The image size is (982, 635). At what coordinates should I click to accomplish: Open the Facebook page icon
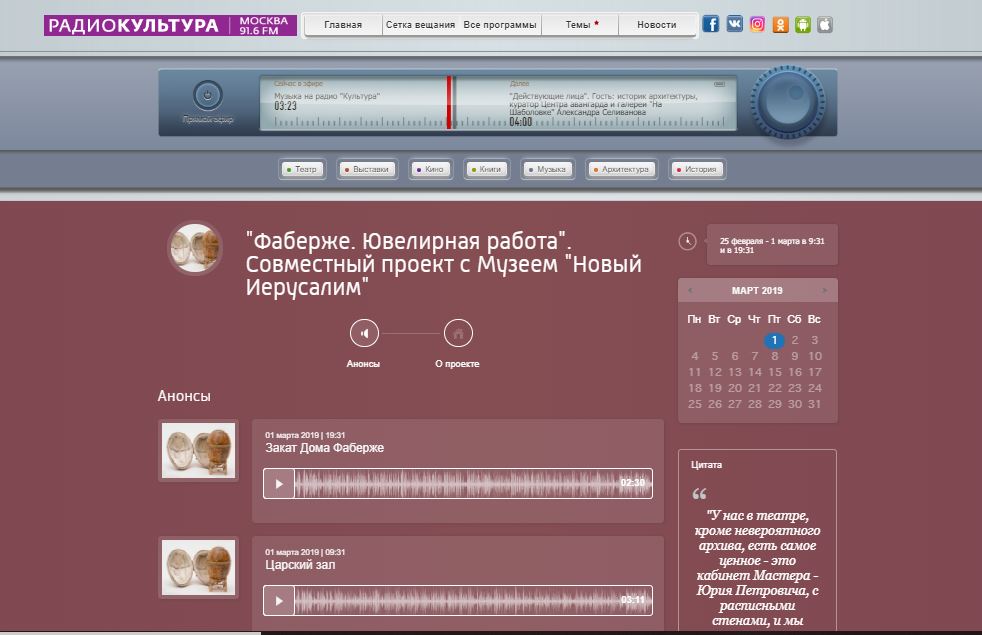[711, 25]
